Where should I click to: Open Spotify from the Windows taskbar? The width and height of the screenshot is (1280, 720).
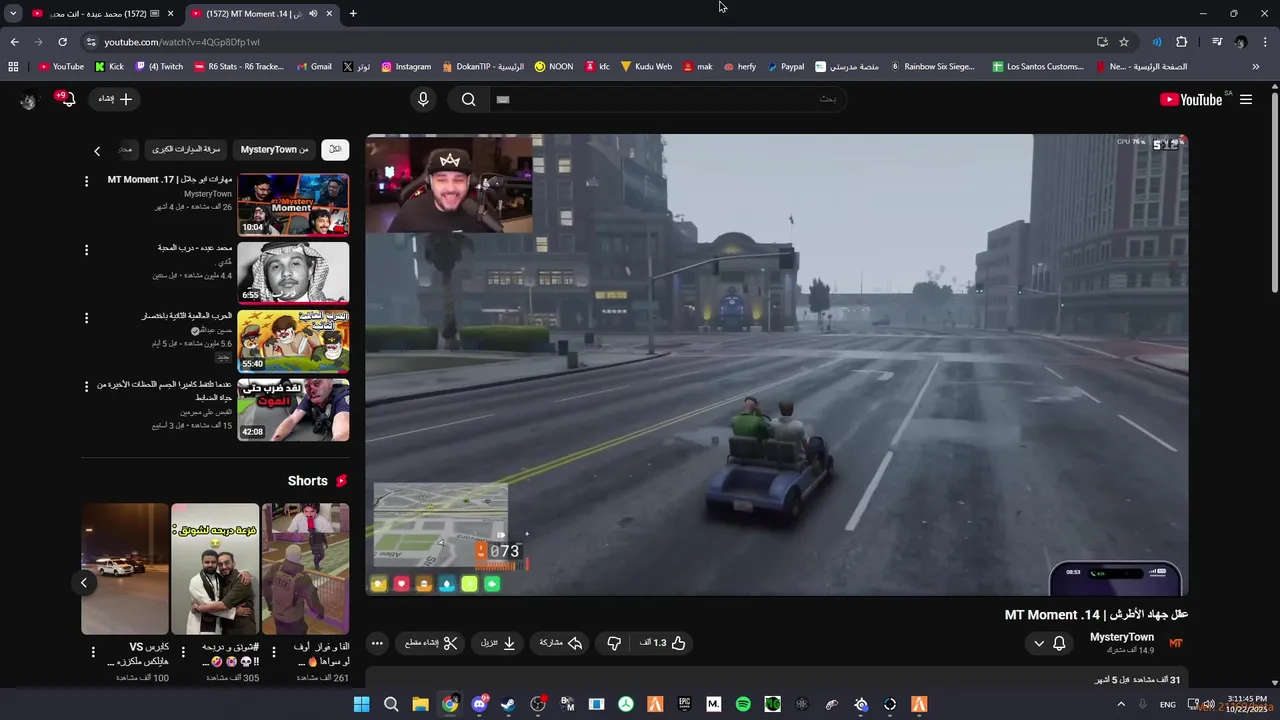pyautogui.click(x=743, y=704)
